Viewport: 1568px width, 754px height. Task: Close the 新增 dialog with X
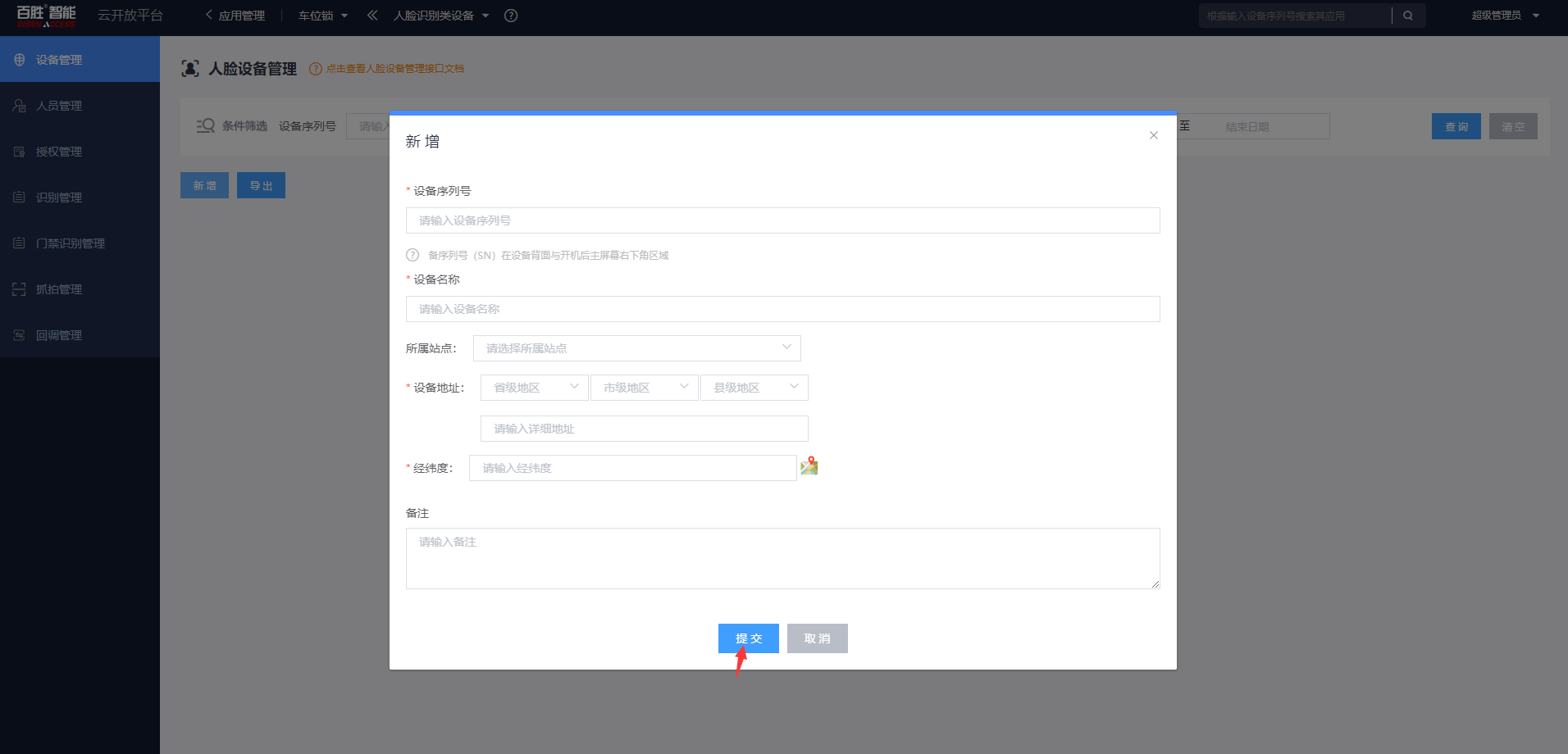(x=1153, y=135)
